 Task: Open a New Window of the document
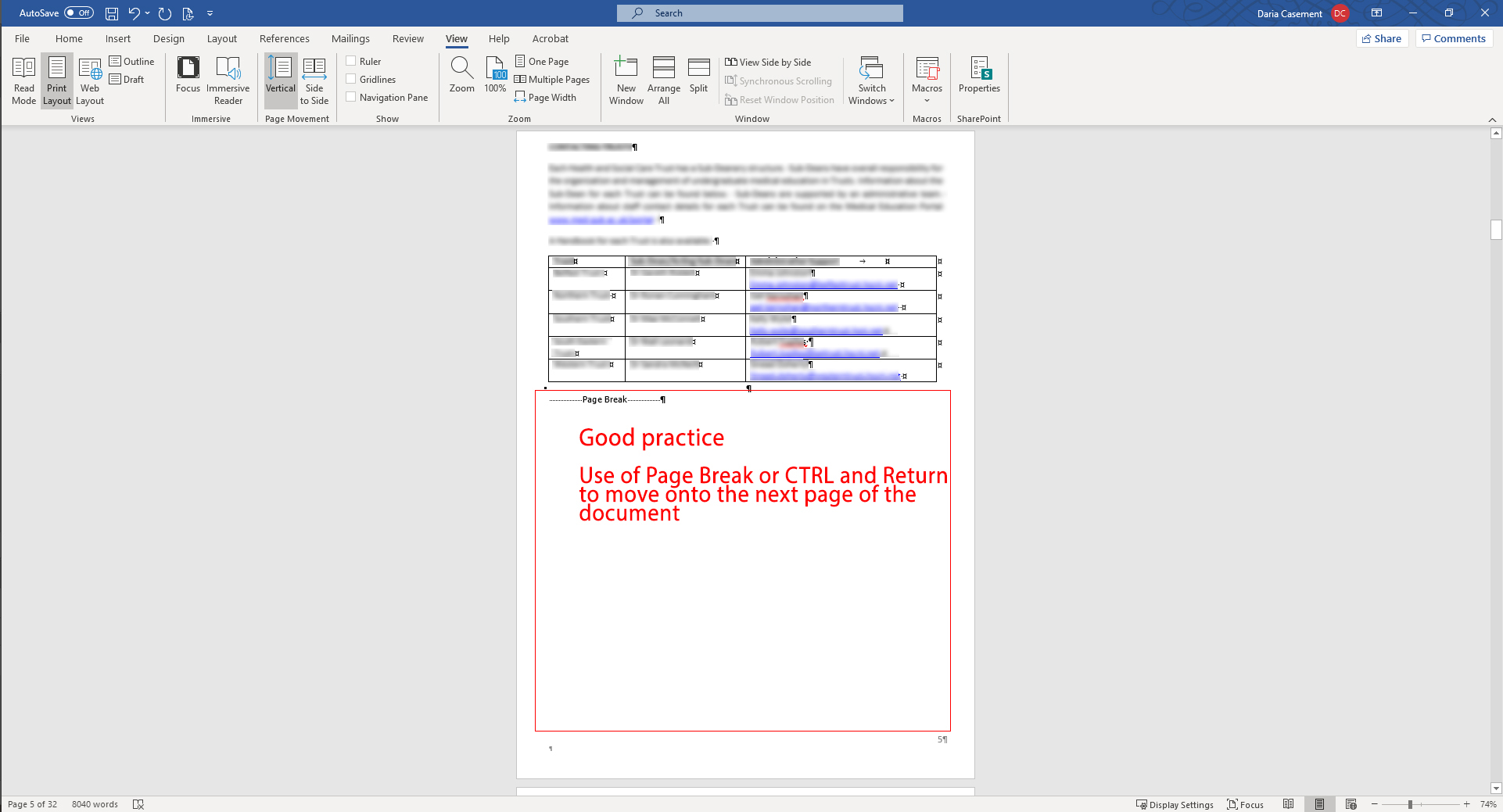tap(626, 80)
